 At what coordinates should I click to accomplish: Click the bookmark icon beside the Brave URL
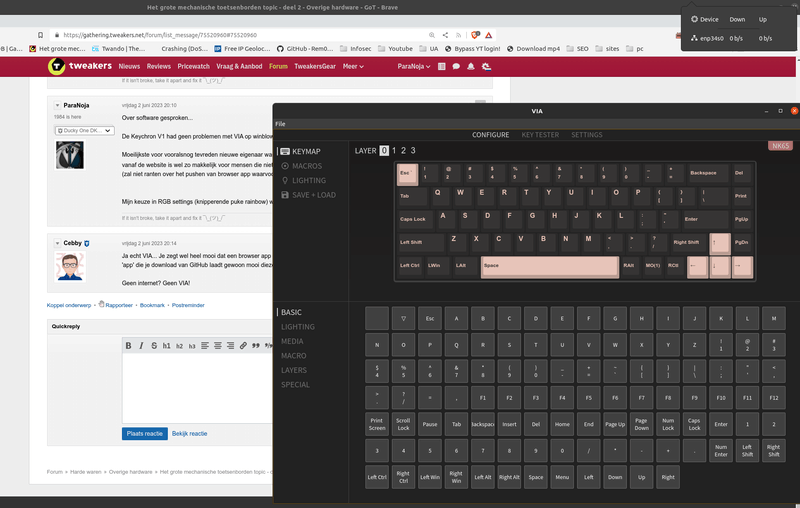[40, 35]
